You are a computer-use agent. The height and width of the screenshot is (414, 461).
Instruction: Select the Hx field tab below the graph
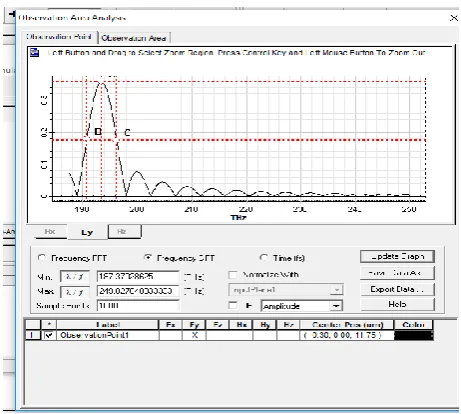pos(50,232)
